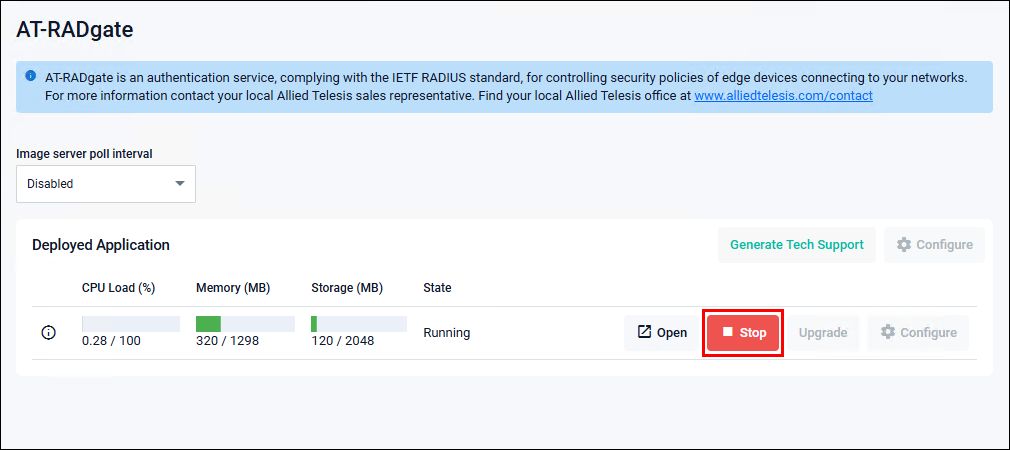Screen dimensions: 1010x450
Task: Click the CPU Load (%) column header
Action: tap(118, 288)
